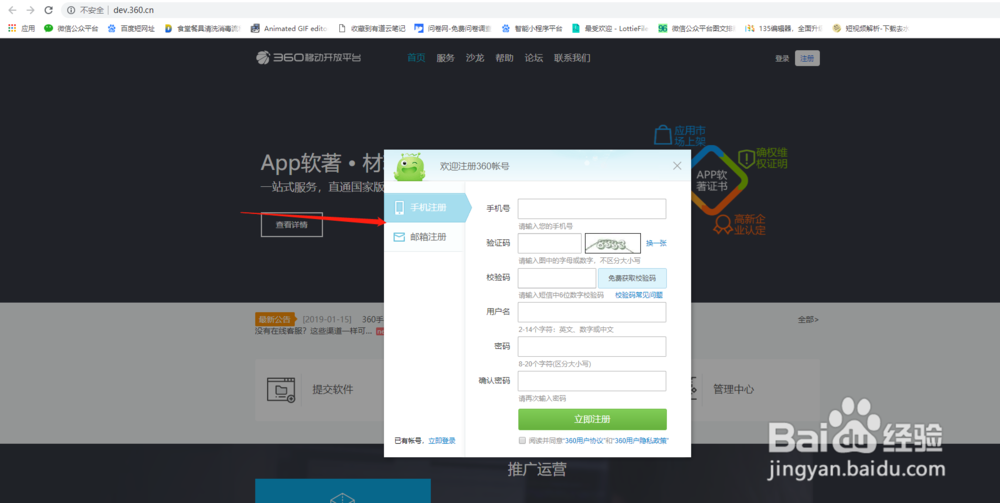Select the 手机注册 tab
1000x503 pixels.
pos(427,208)
